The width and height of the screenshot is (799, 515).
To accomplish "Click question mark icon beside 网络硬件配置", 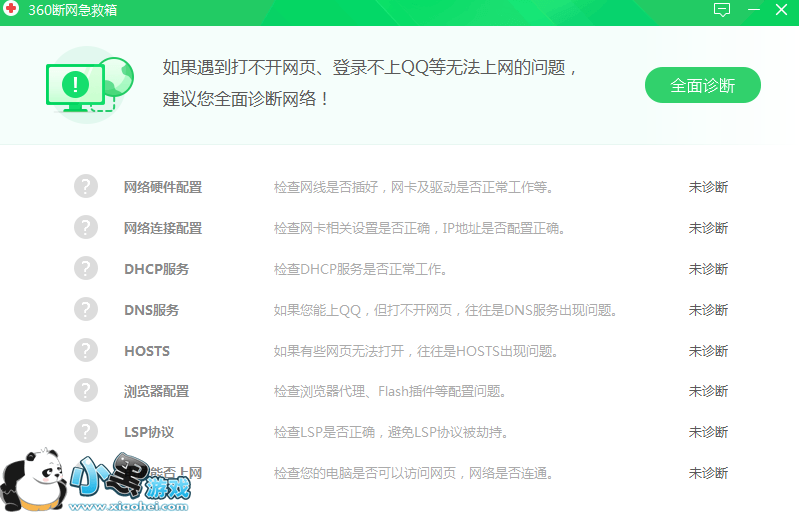I will coord(86,186).
